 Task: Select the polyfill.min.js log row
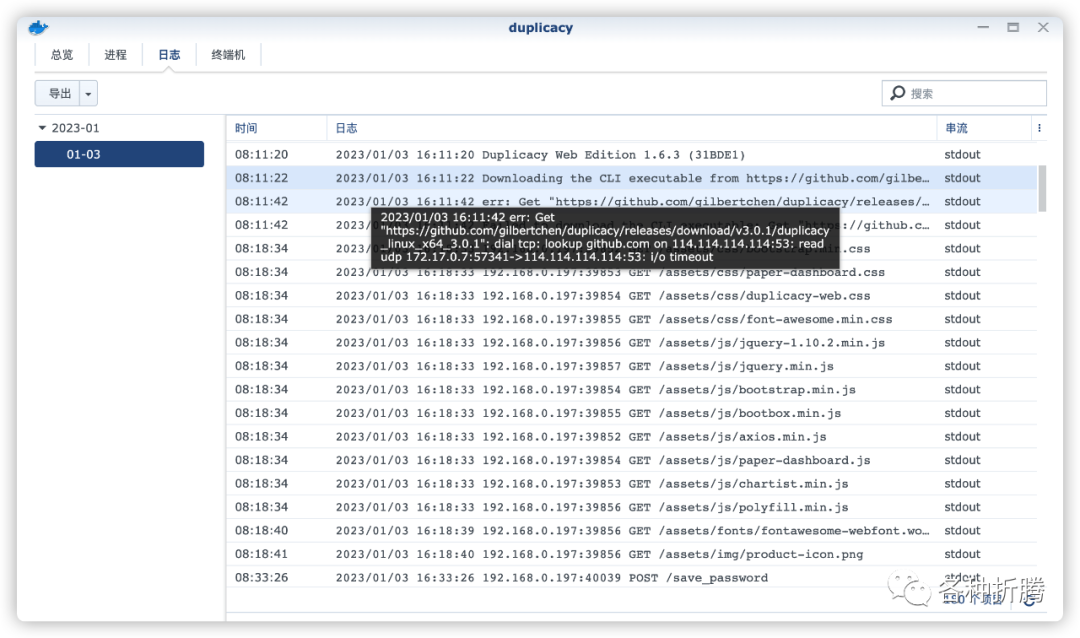[x=632, y=506]
